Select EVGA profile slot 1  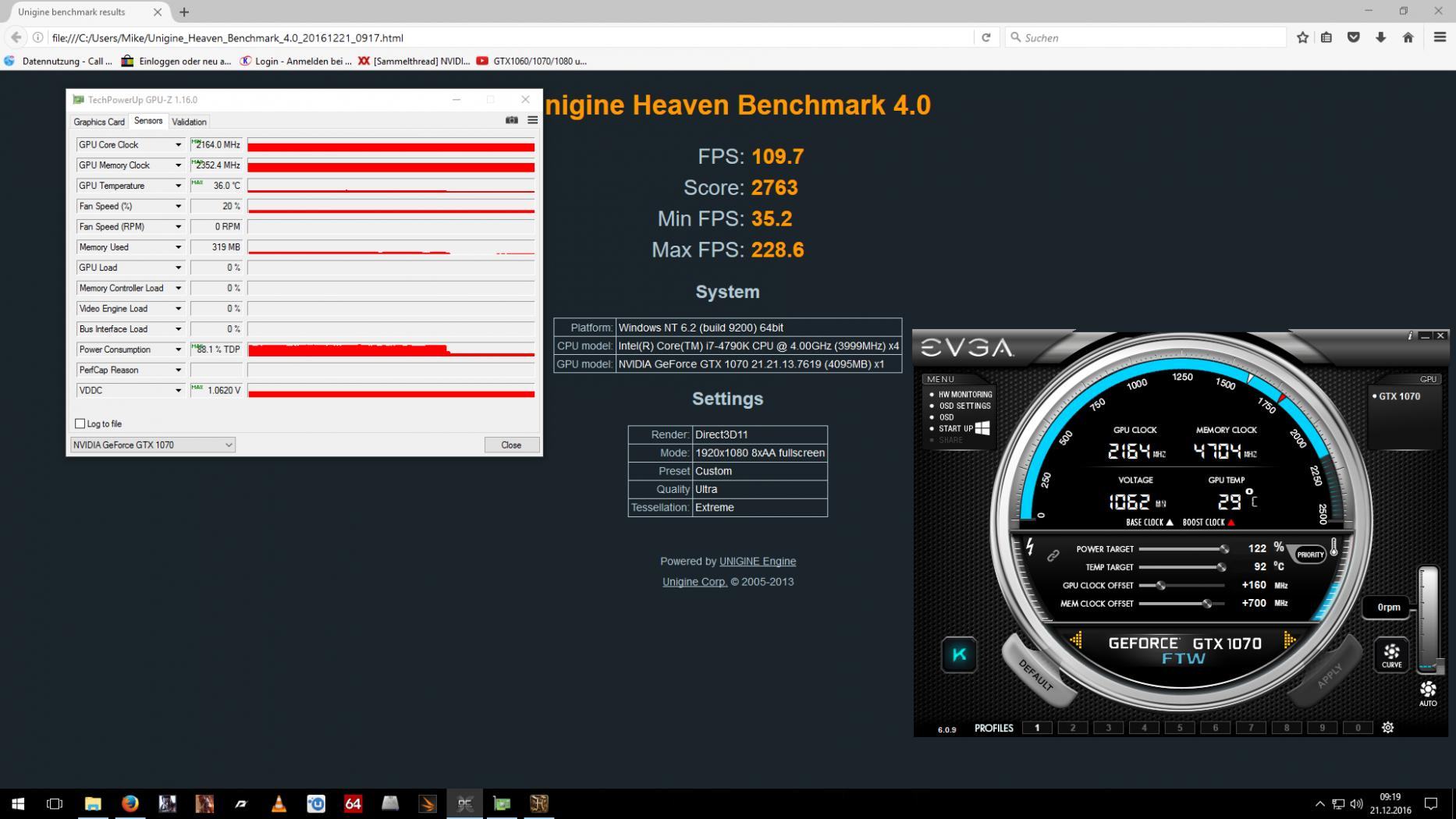pos(1037,728)
